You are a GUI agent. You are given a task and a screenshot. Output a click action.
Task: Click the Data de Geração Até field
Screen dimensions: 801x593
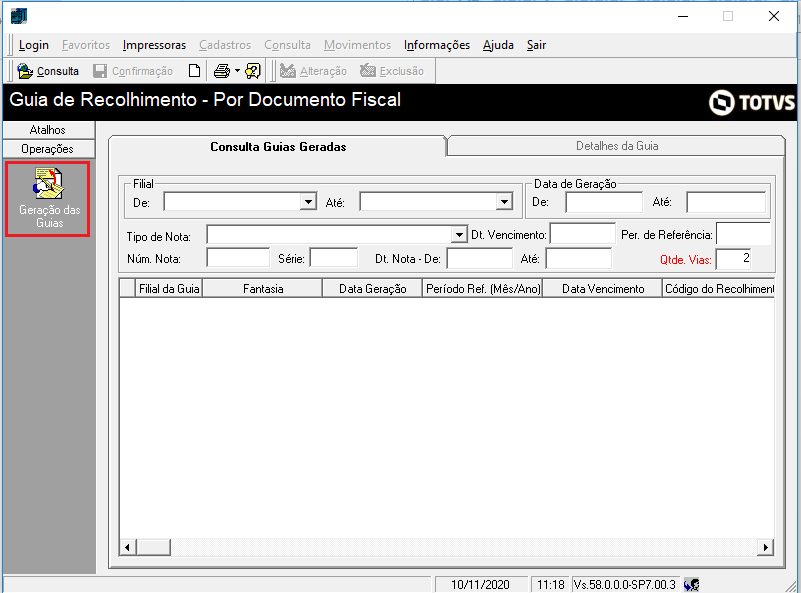725,202
